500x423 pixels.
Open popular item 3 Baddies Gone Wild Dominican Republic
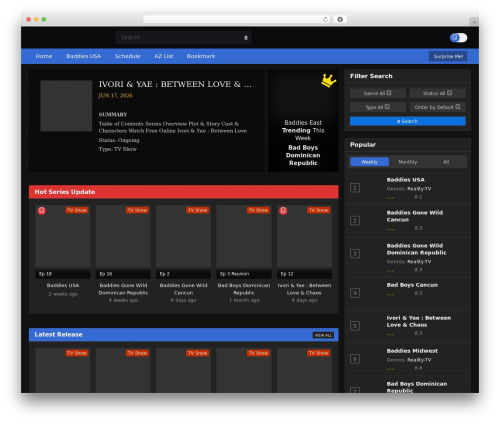(x=416, y=249)
